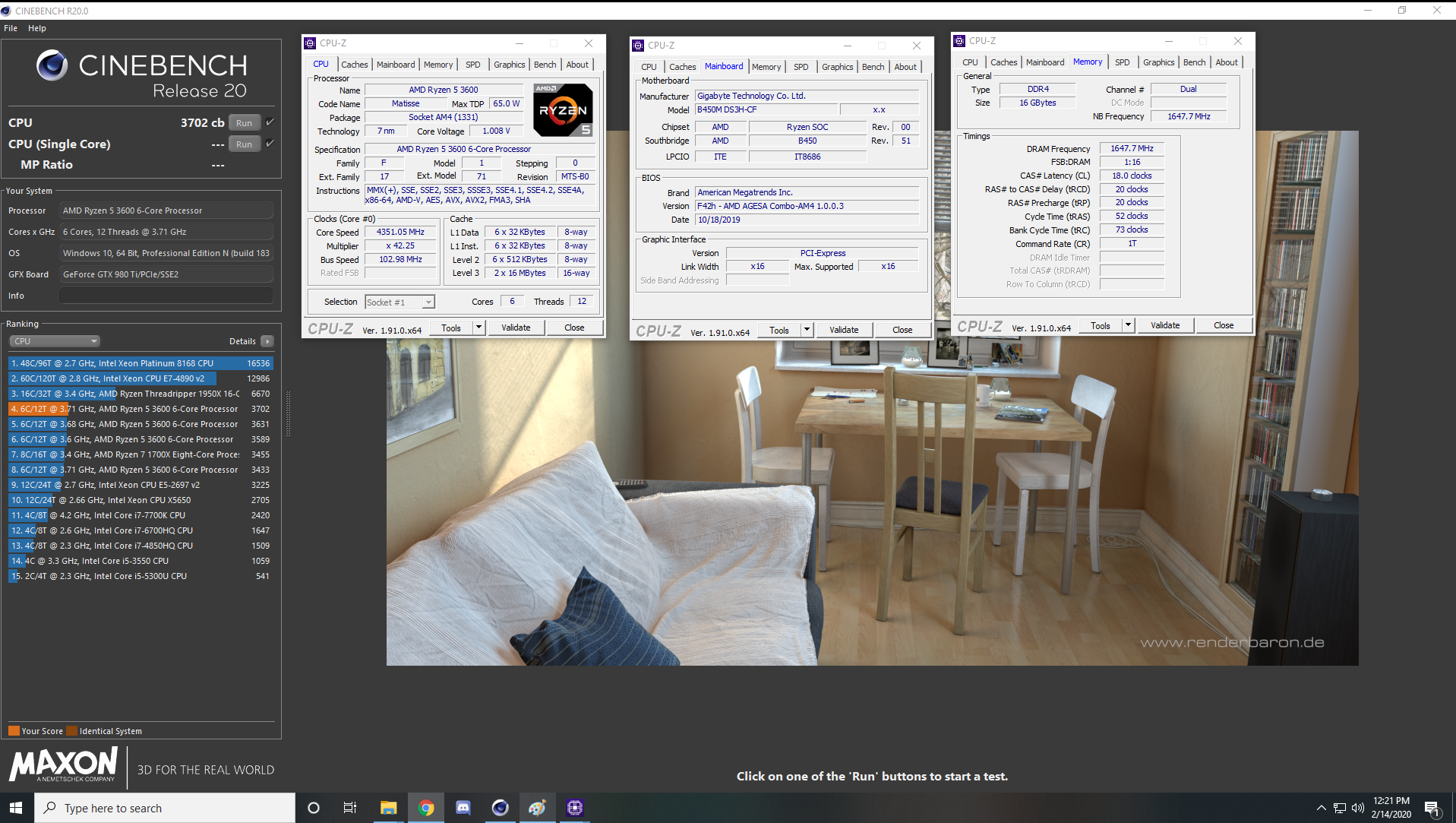
Task: Select ranking row 4 with score 3702
Action: pyautogui.click(x=141, y=409)
